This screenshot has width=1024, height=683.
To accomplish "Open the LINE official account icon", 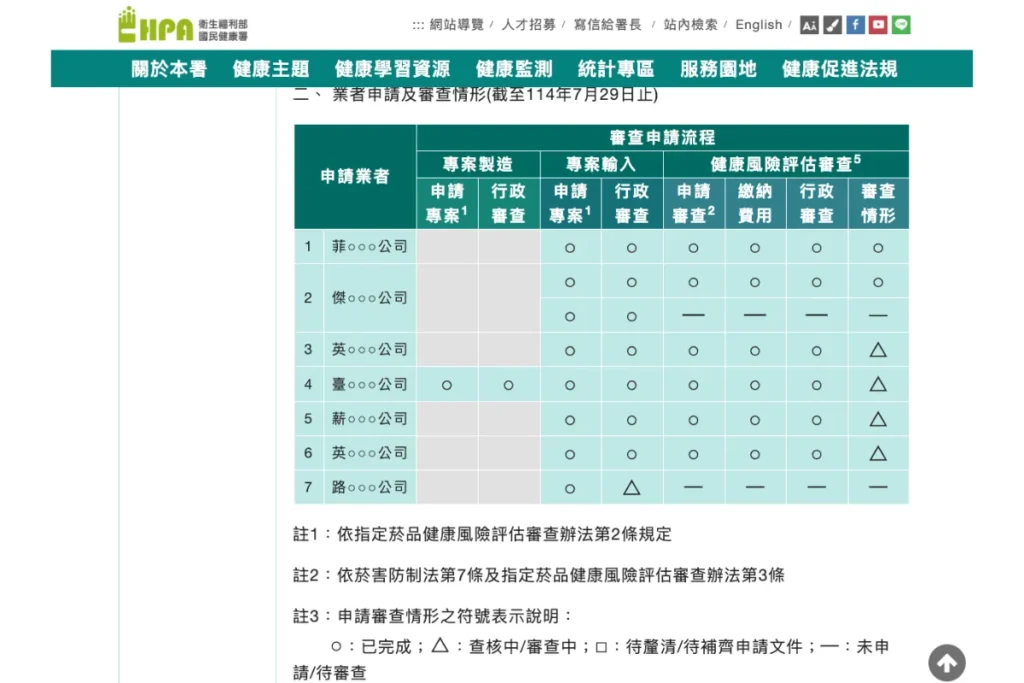I will point(901,25).
